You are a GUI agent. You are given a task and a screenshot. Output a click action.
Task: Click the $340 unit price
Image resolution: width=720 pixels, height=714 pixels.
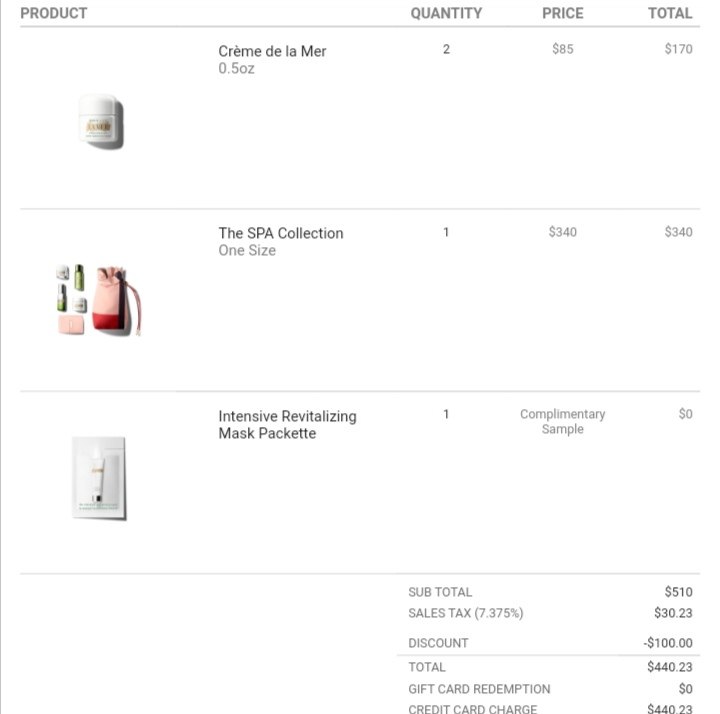pos(562,232)
